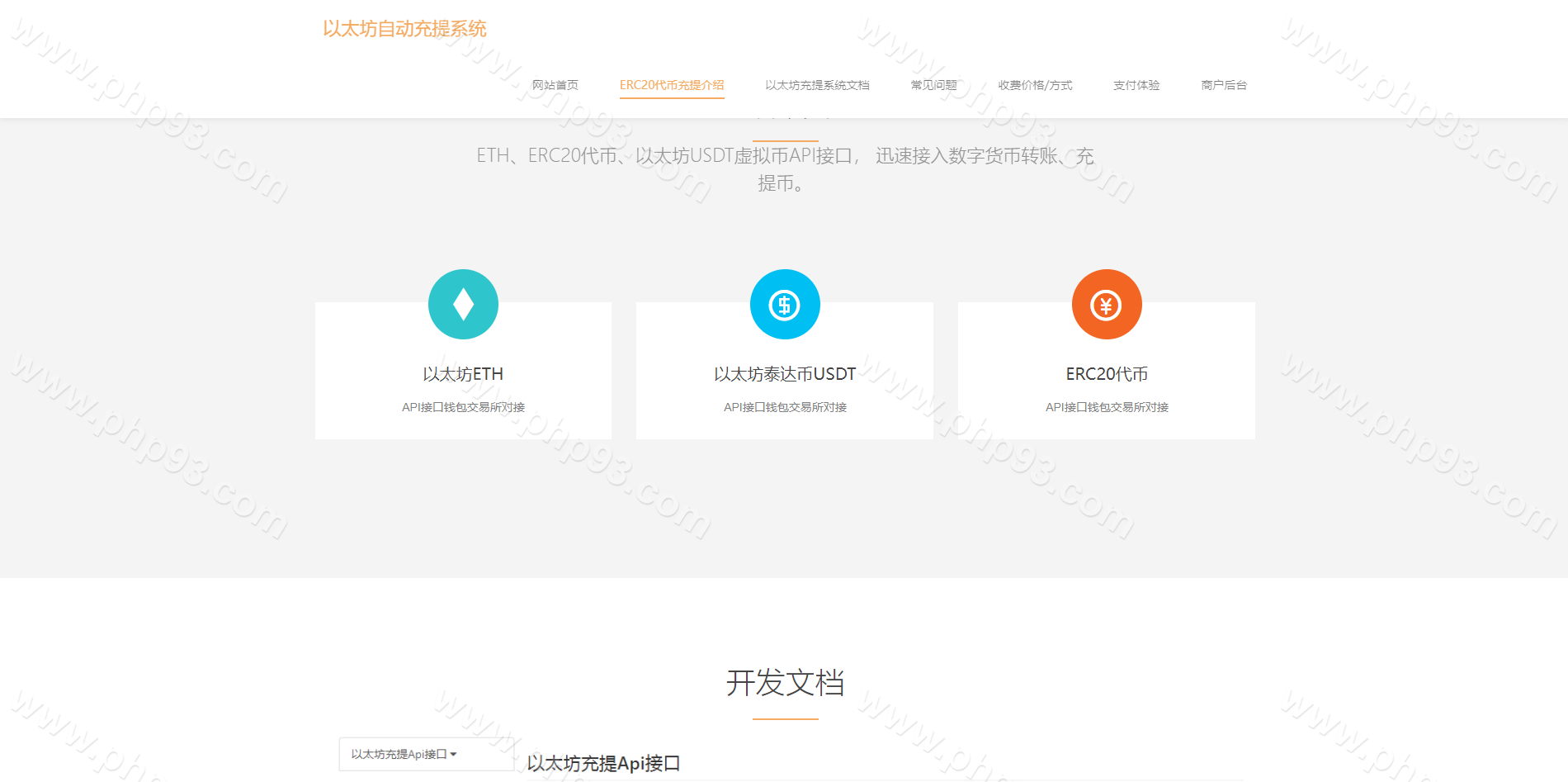Open 以太坊充提系统文档 from the nav bar

(x=817, y=85)
